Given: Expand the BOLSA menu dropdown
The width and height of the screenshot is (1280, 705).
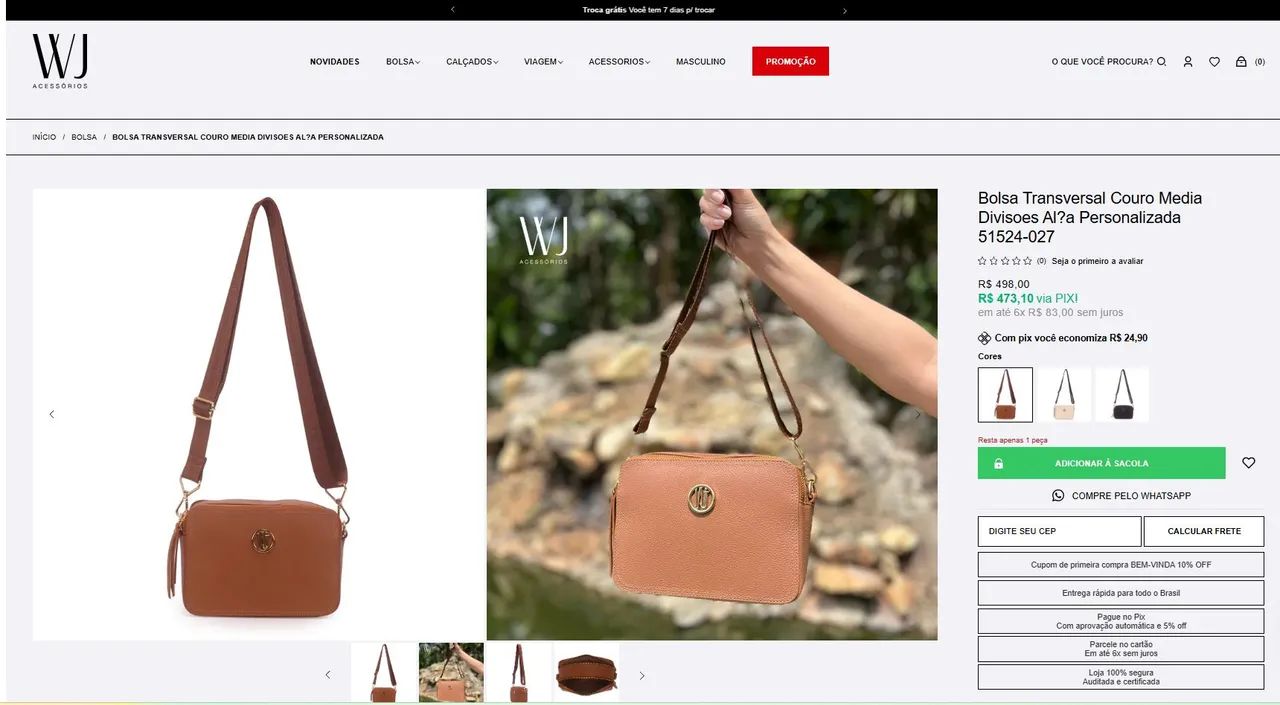Looking at the screenshot, I should pos(403,62).
